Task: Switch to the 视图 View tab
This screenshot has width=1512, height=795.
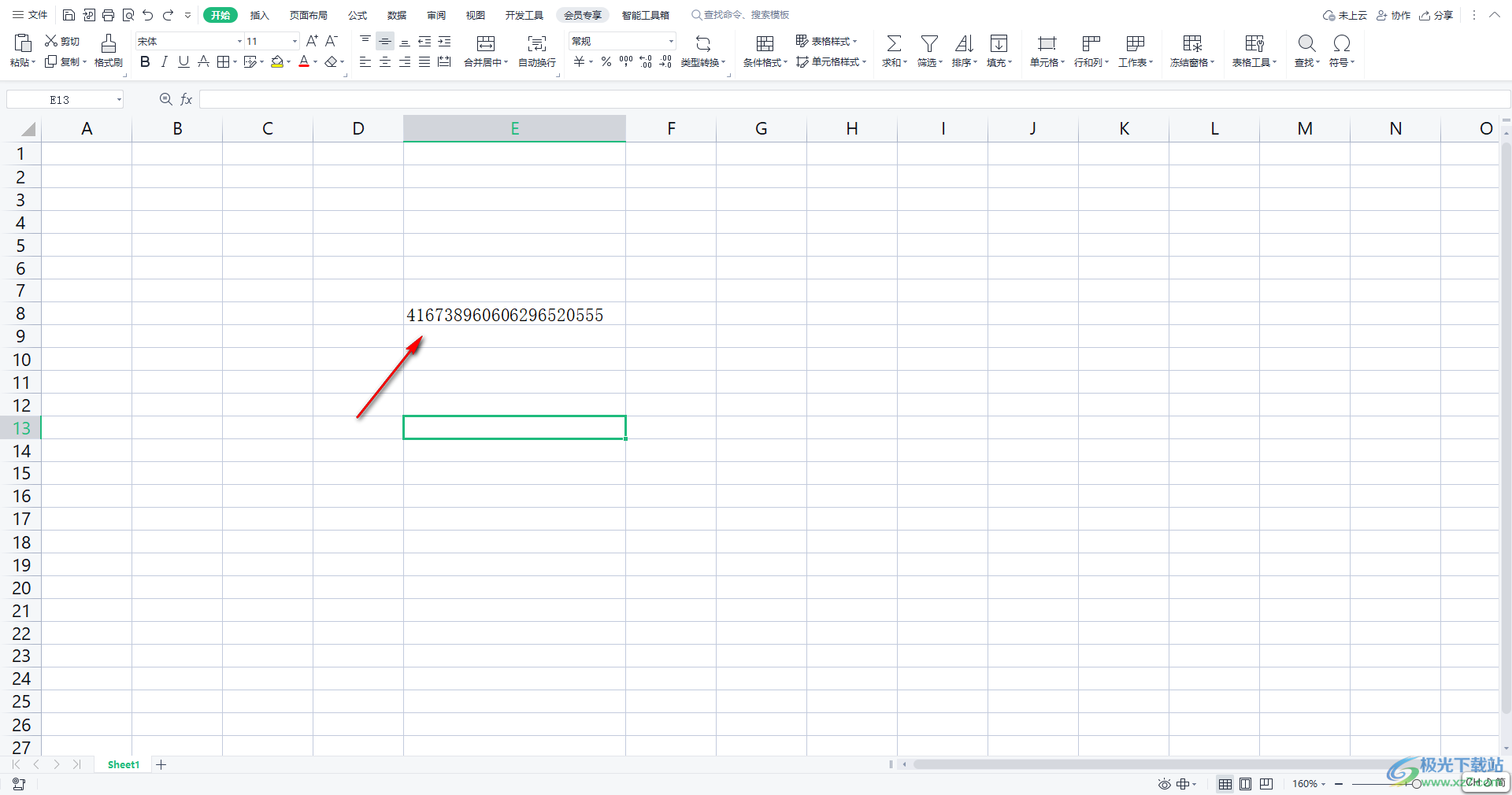Action: point(476,15)
